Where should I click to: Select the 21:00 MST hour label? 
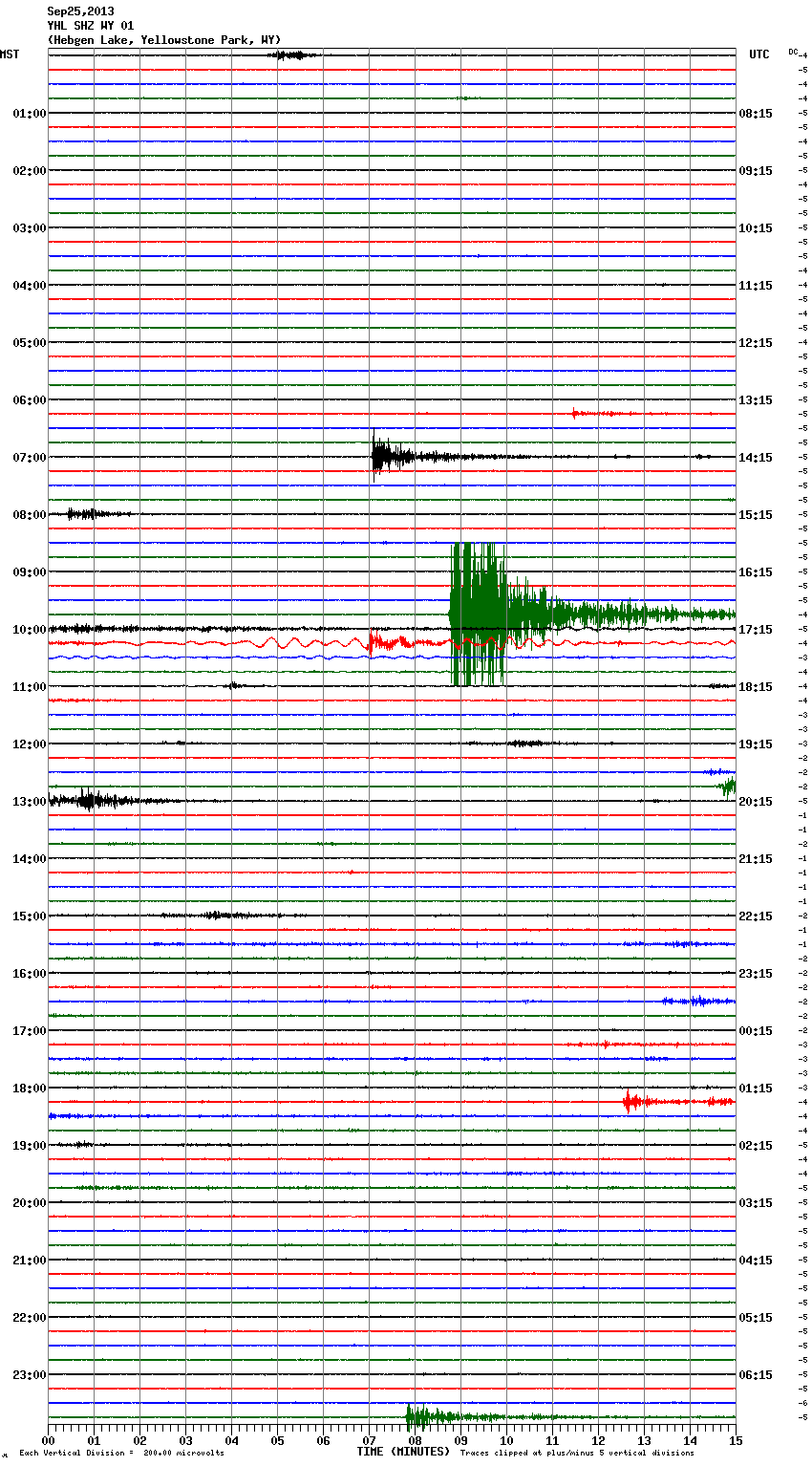(x=30, y=1261)
